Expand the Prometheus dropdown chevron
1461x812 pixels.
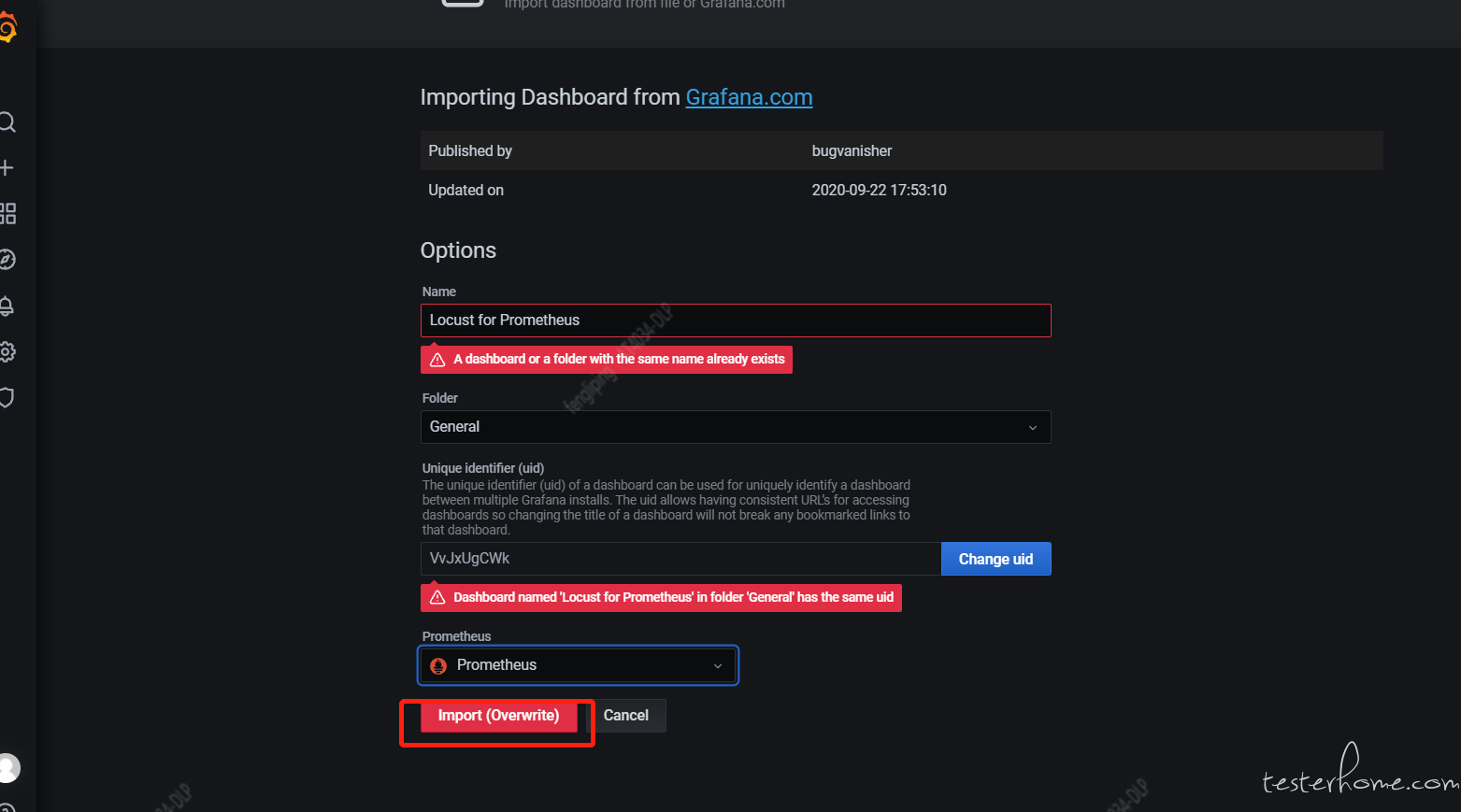[718, 666]
